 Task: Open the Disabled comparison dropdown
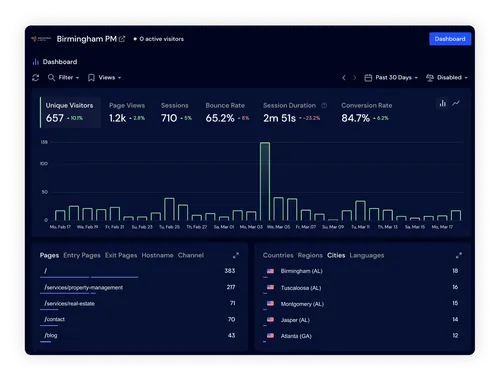[447, 78]
